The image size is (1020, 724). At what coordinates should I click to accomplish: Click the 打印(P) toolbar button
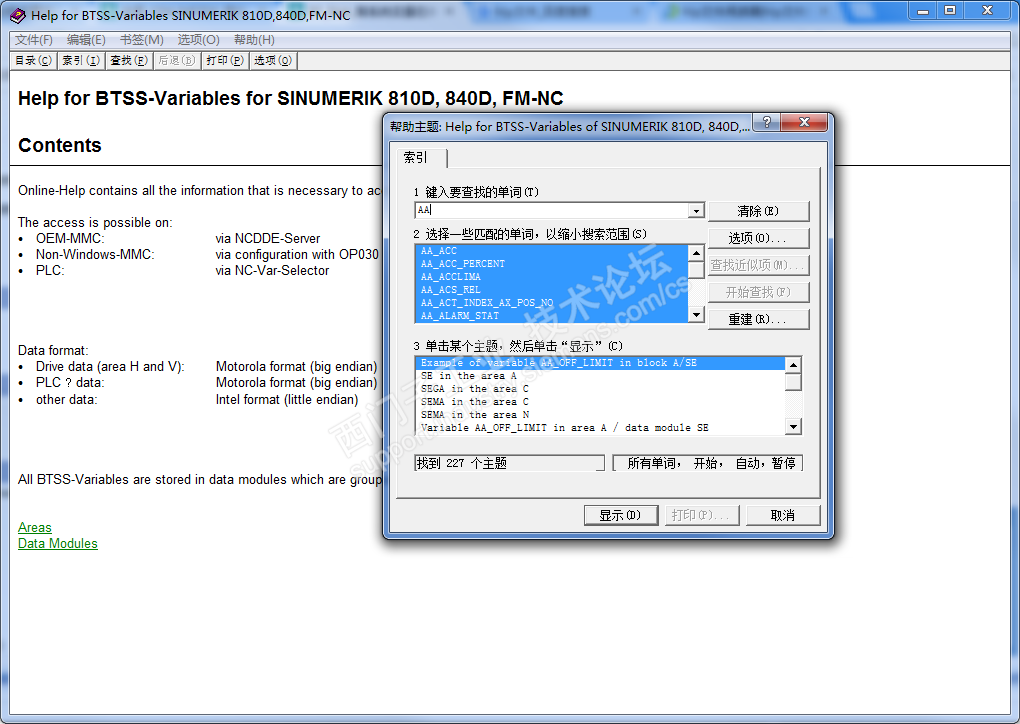pyautogui.click(x=224, y=60)
